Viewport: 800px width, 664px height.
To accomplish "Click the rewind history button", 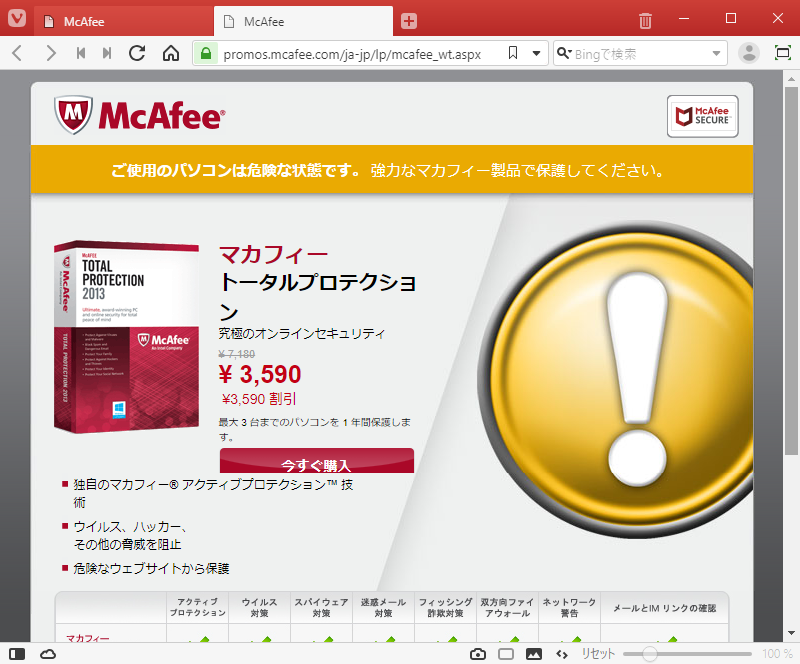I will coord(81,53).
